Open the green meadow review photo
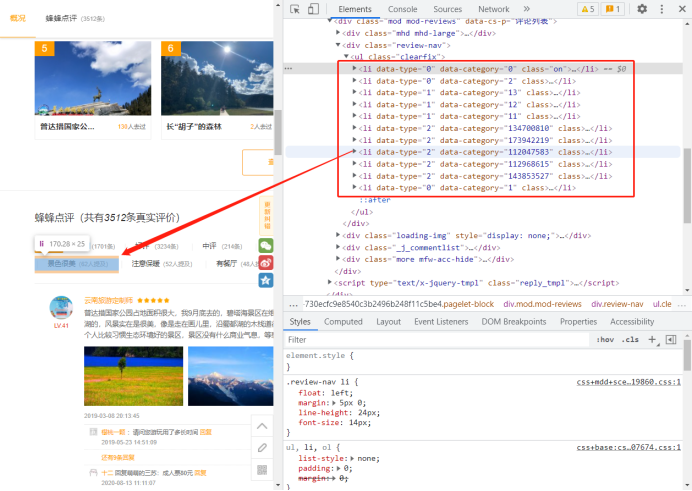This screenshot has width=692, height=491. [x=133, y=376]
